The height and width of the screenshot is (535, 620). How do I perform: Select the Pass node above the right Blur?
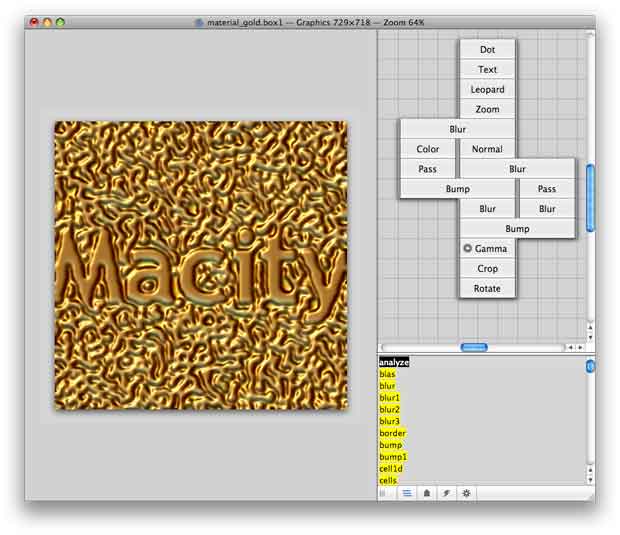[547, 189]
